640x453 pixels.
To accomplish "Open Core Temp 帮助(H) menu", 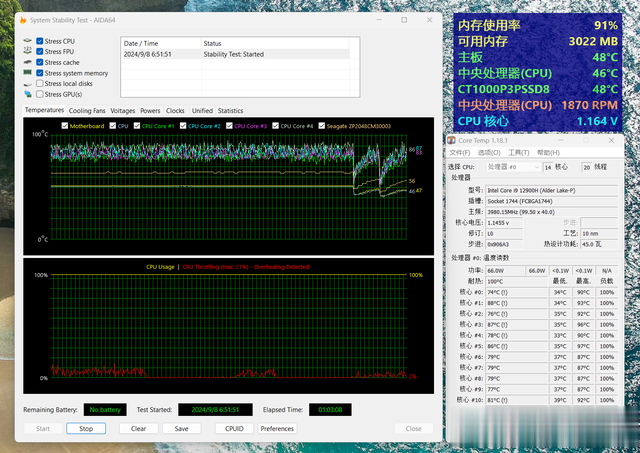I will pos(548,153).
